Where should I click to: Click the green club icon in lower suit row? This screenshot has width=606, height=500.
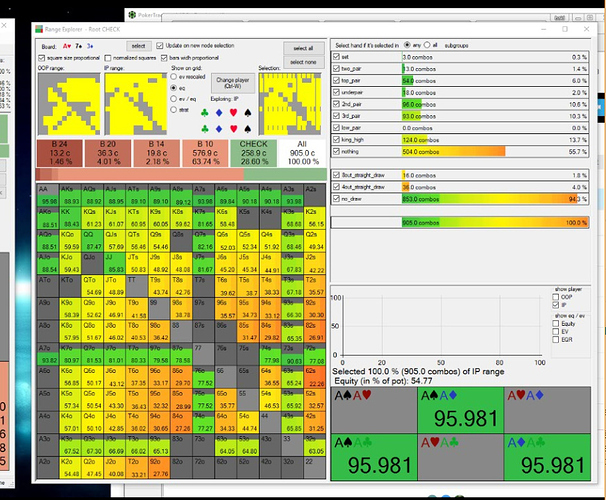pos(205,128)
